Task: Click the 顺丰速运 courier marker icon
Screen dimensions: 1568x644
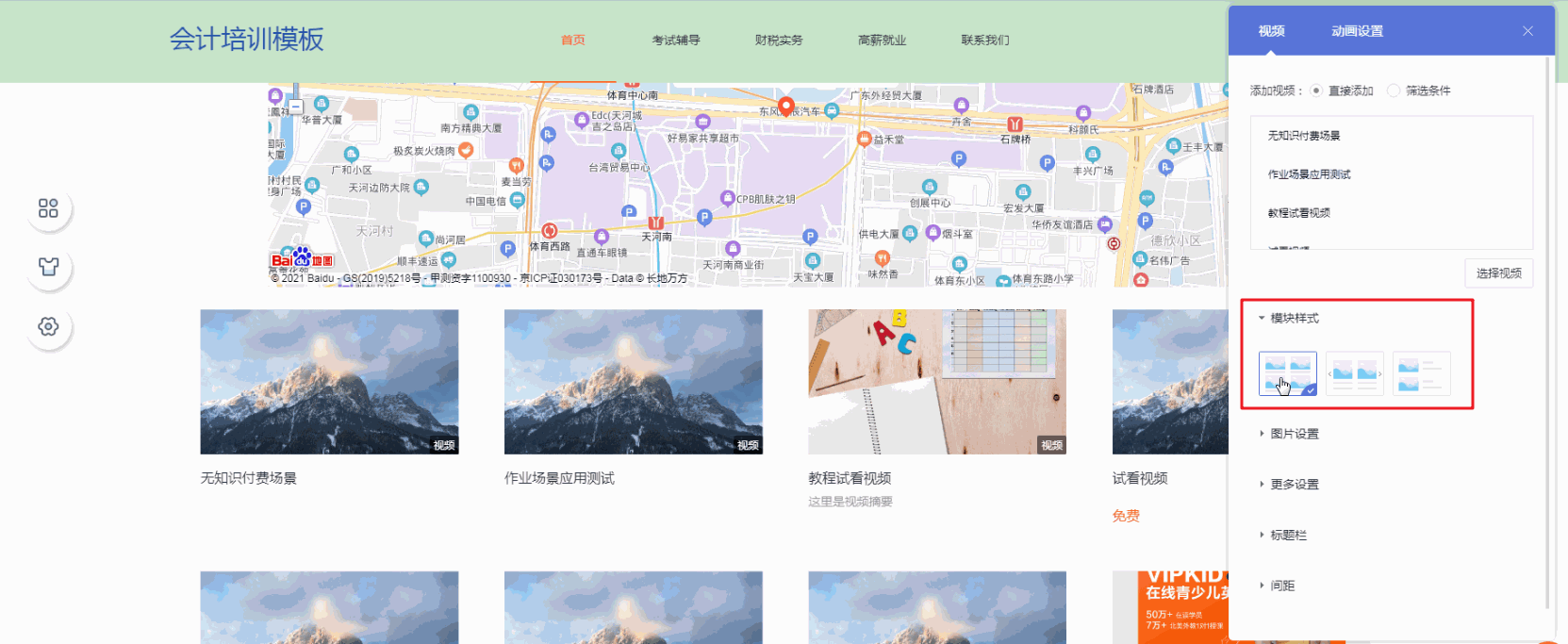Action: pos(449,259)
